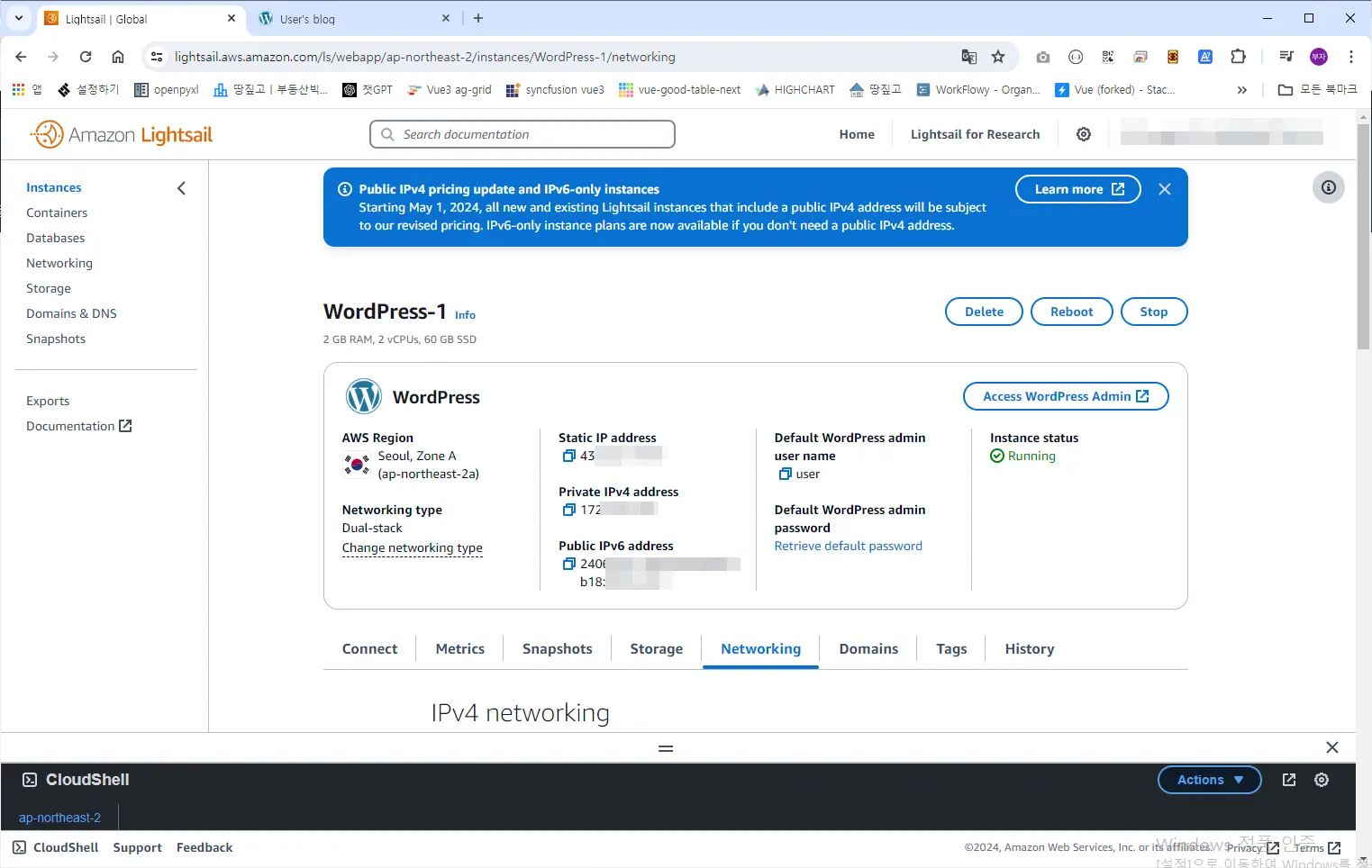Switch to the Snapshots tab
The image size is (1372, 868).
tap(558, 649)
